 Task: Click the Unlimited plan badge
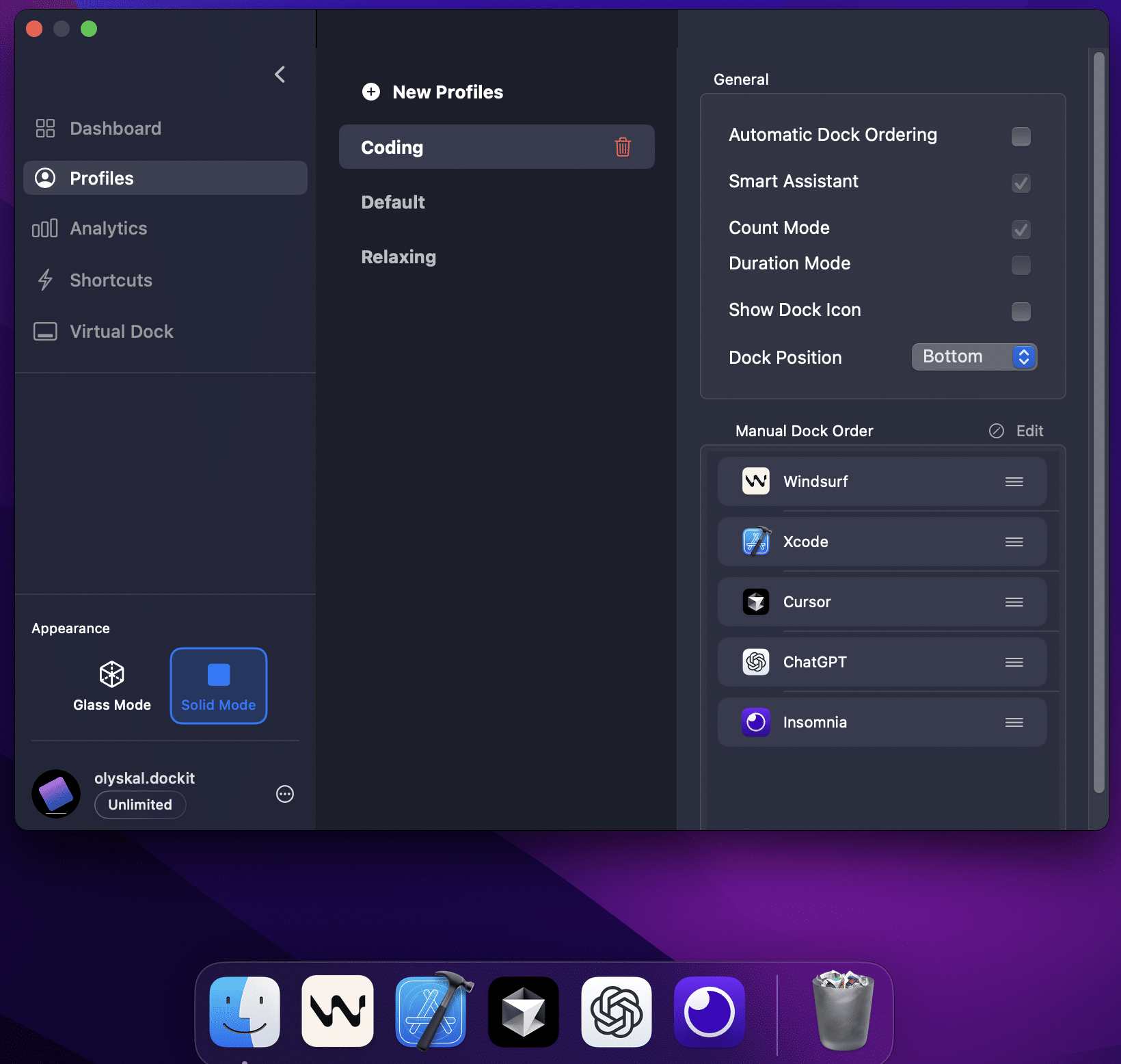coord(140,805)
